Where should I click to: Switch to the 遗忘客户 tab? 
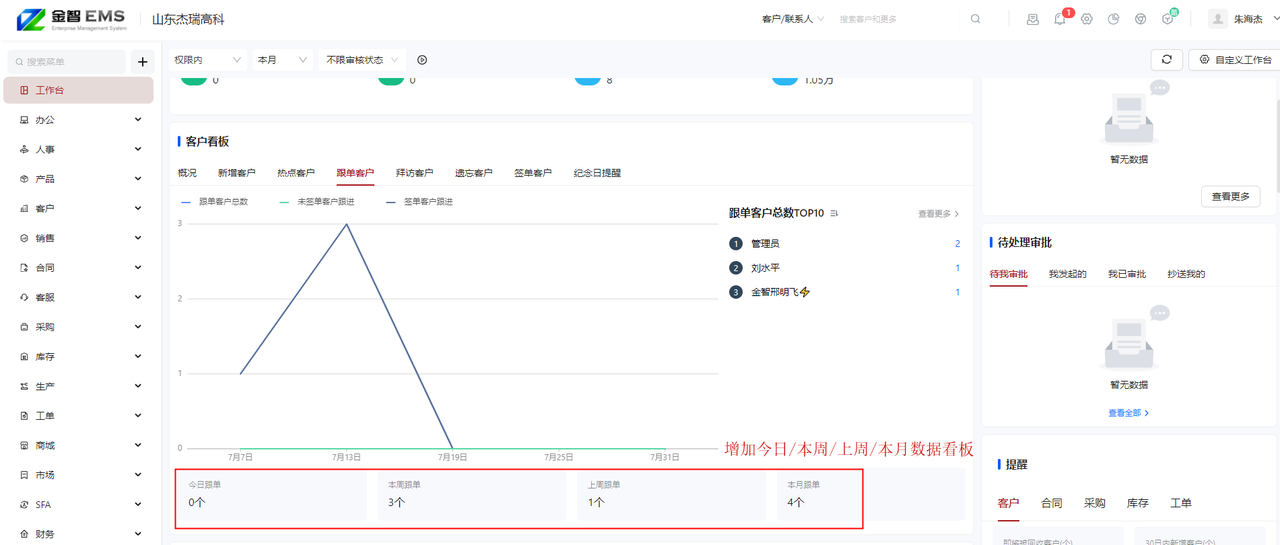[x=473, y=173]
